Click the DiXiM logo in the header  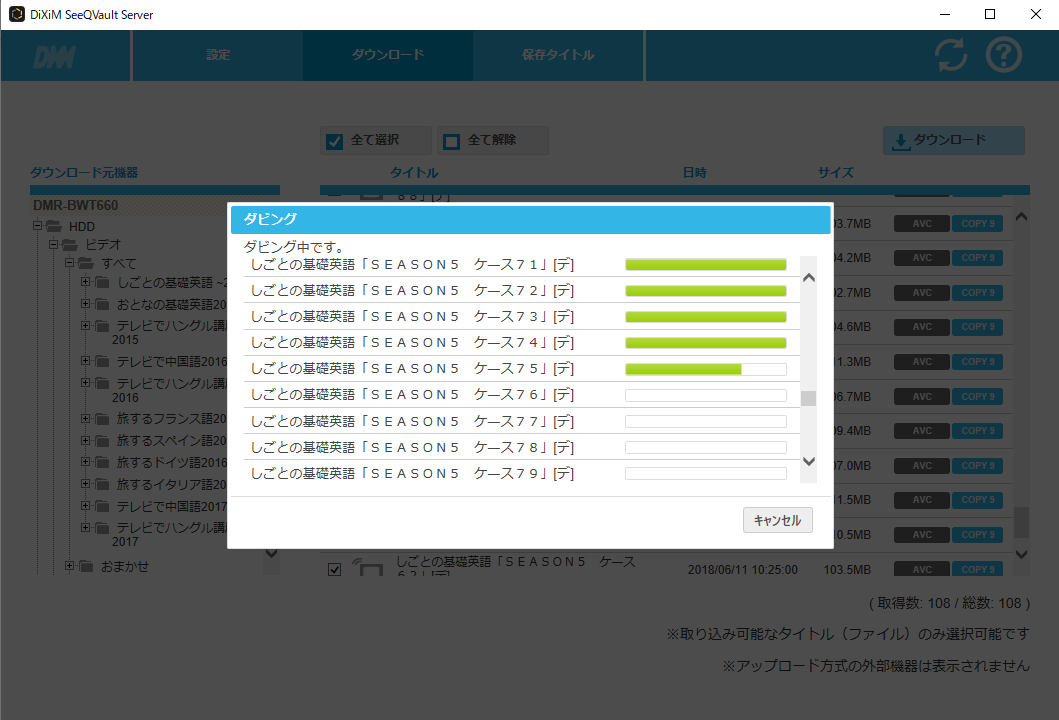(54, 56)
